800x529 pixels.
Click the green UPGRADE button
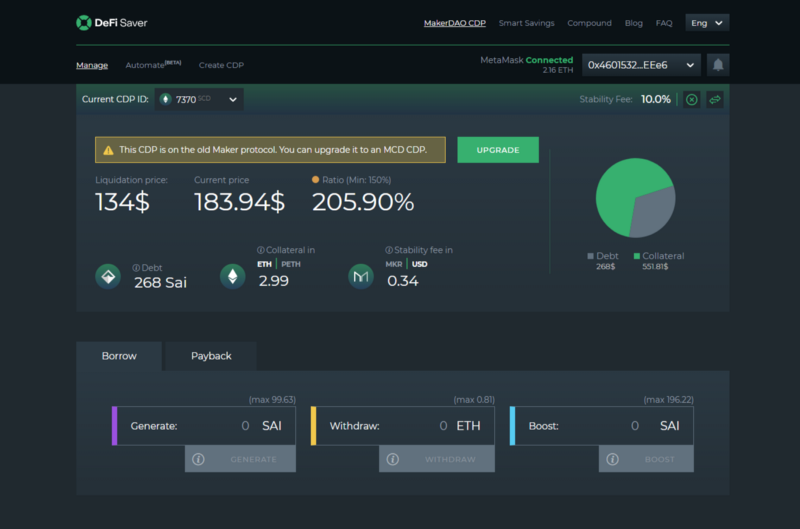point(498,150)
